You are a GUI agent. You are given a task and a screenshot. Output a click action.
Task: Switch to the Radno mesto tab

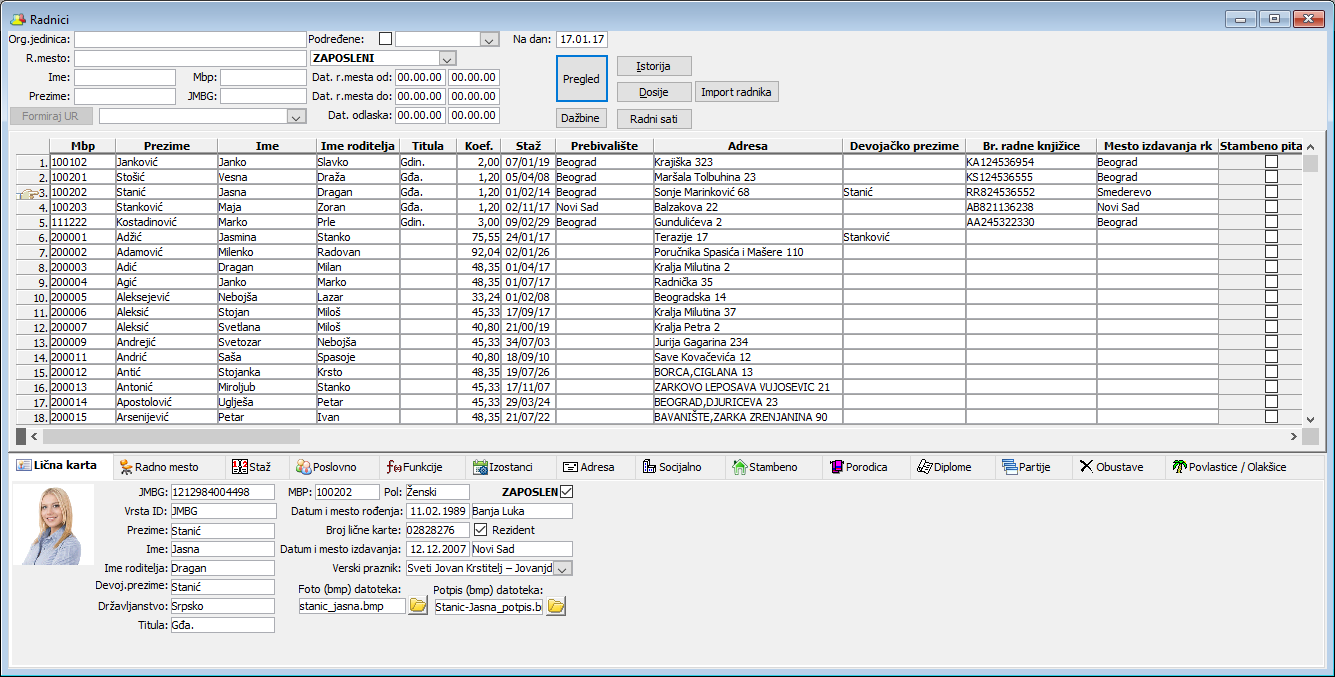(x=158, y=467)
